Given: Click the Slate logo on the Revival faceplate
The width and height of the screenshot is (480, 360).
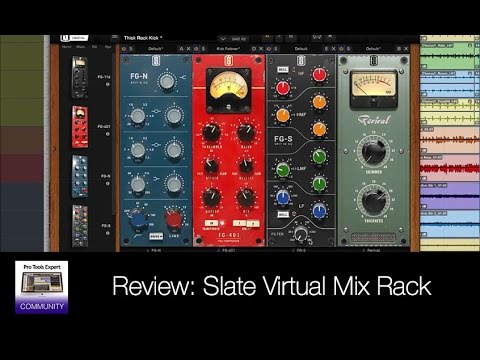Looking at the screenshot, I should pyautogui.click(x=374, y=61).
